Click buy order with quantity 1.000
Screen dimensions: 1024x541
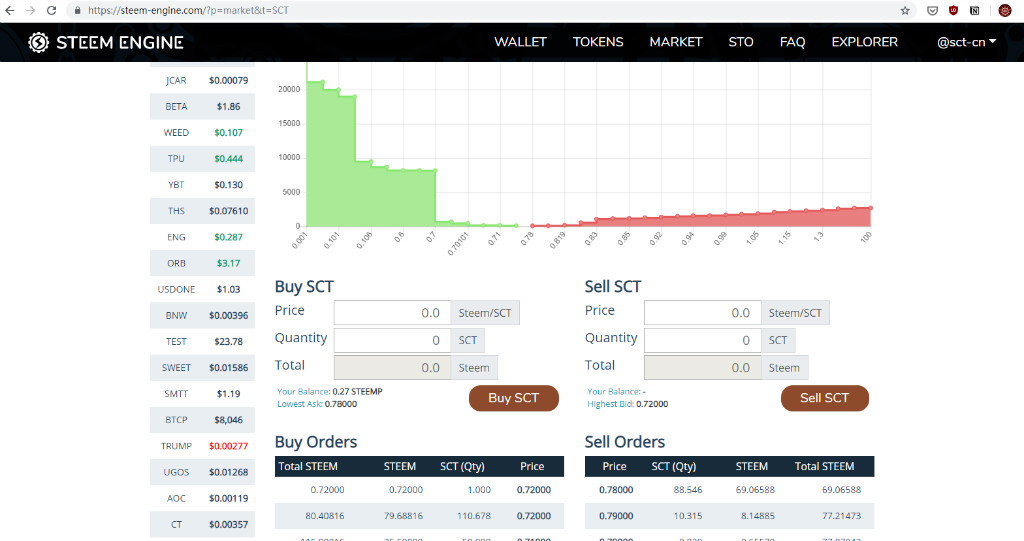[x=419, y=490]
